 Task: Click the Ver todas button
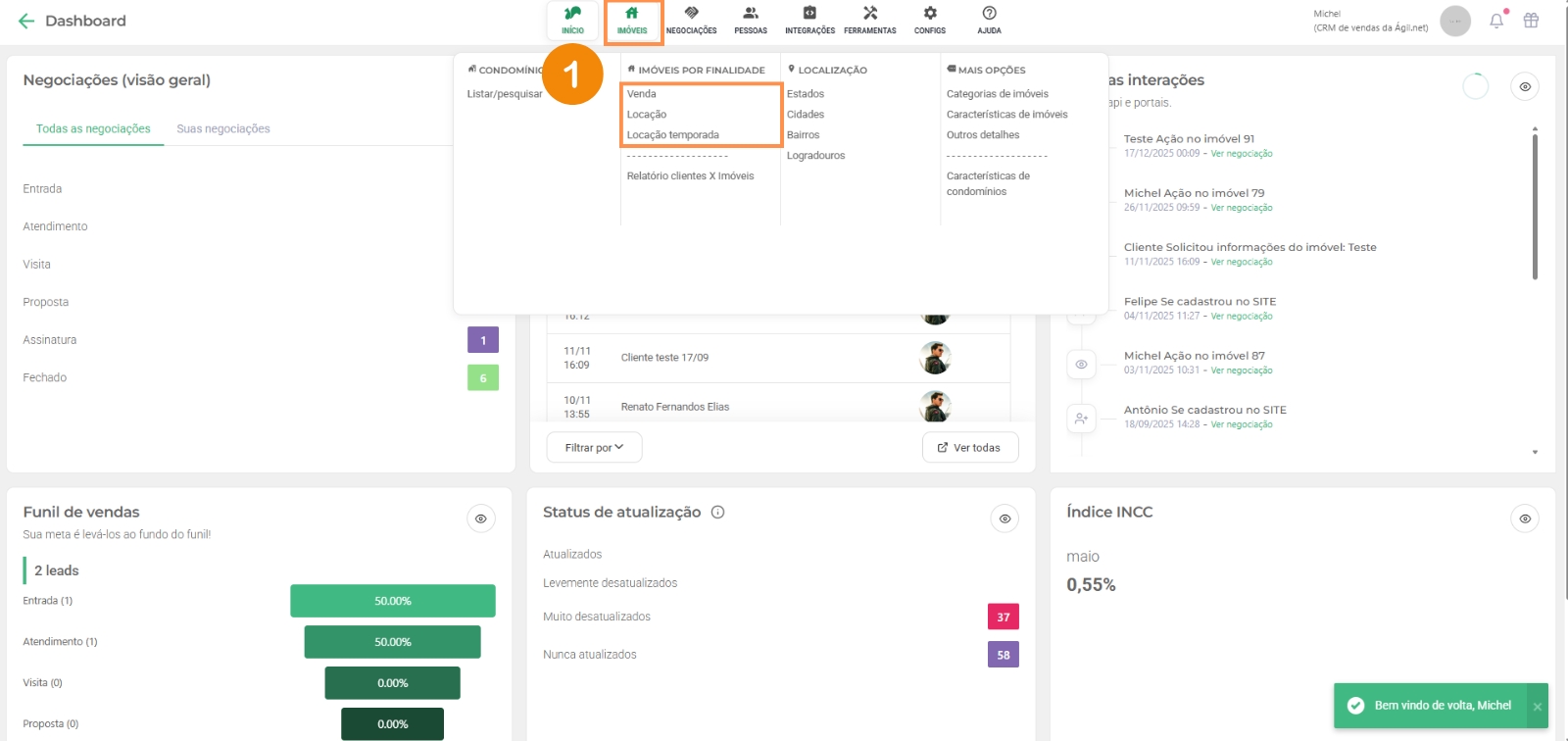coord(969,447)
